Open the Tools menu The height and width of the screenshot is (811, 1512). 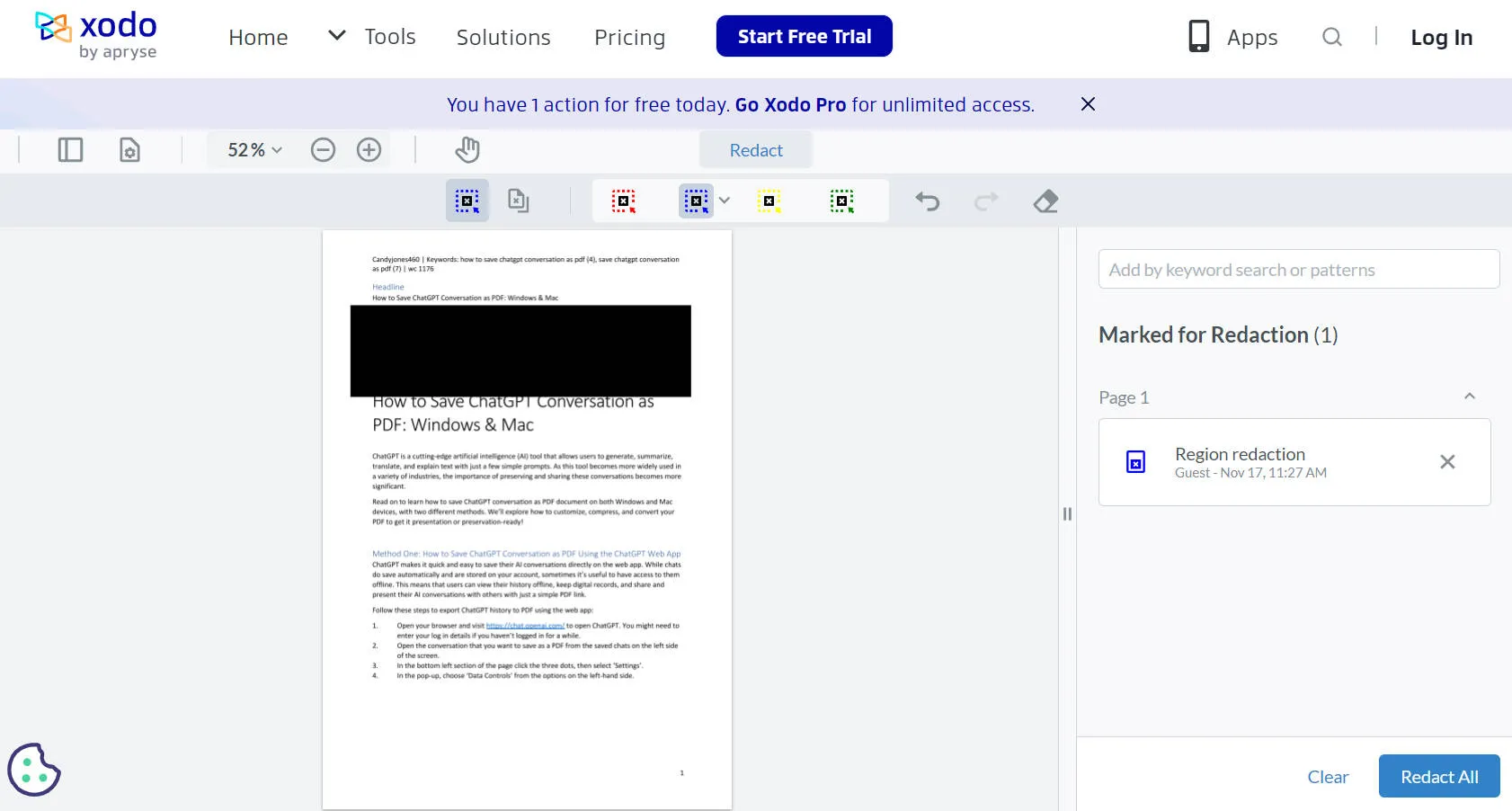click(x=389, y=36)
